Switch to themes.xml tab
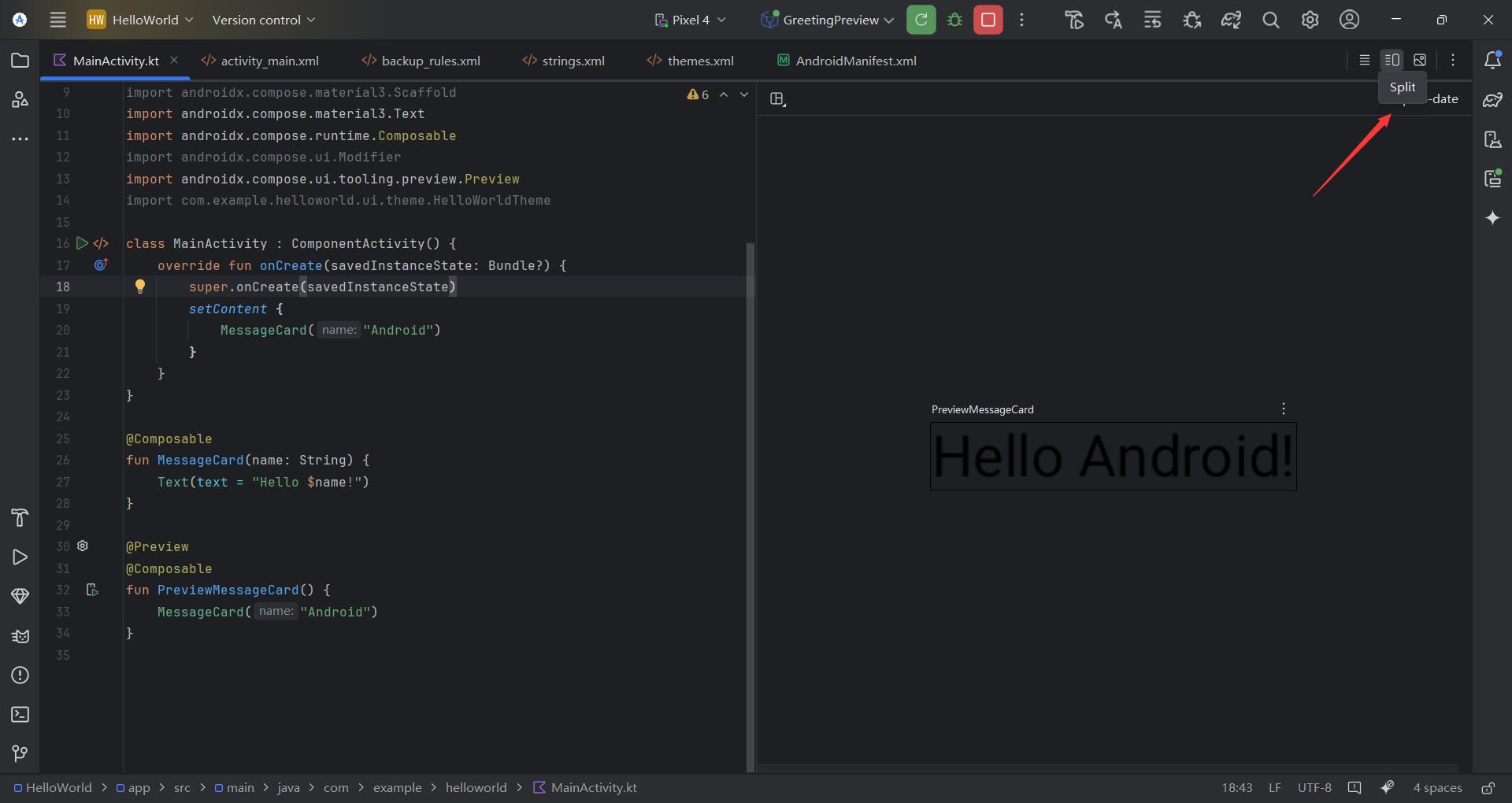 (690, 61)
